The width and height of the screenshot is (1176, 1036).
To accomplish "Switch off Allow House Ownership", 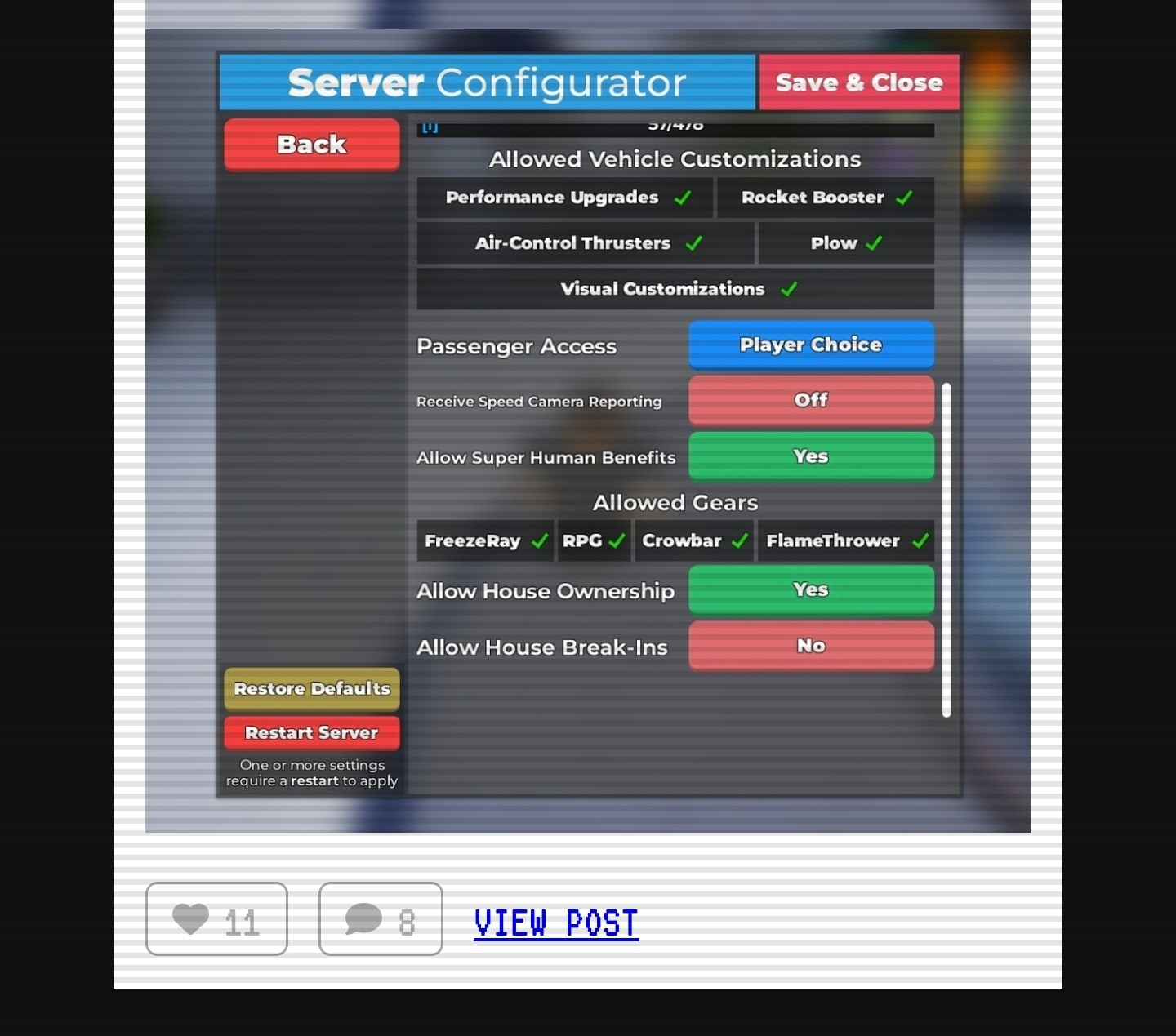I will pos(811,589).
